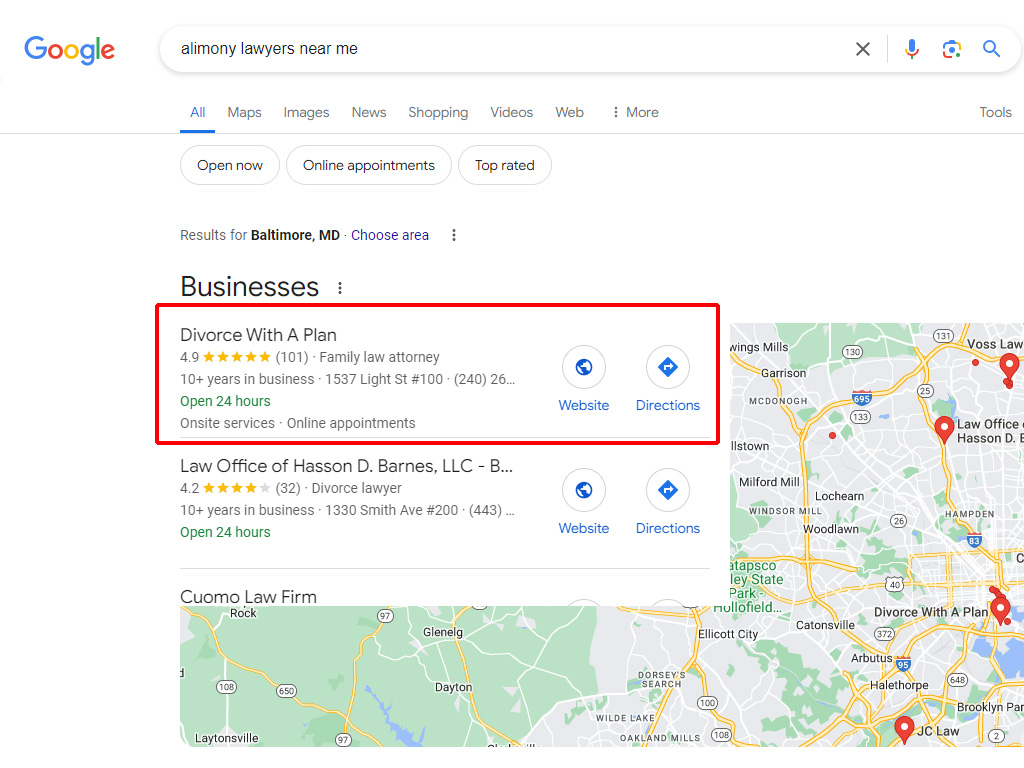Get Directions to Divorce With A Plan
Viewport: 1024px width, 768px height.
[x=668, y=368]
